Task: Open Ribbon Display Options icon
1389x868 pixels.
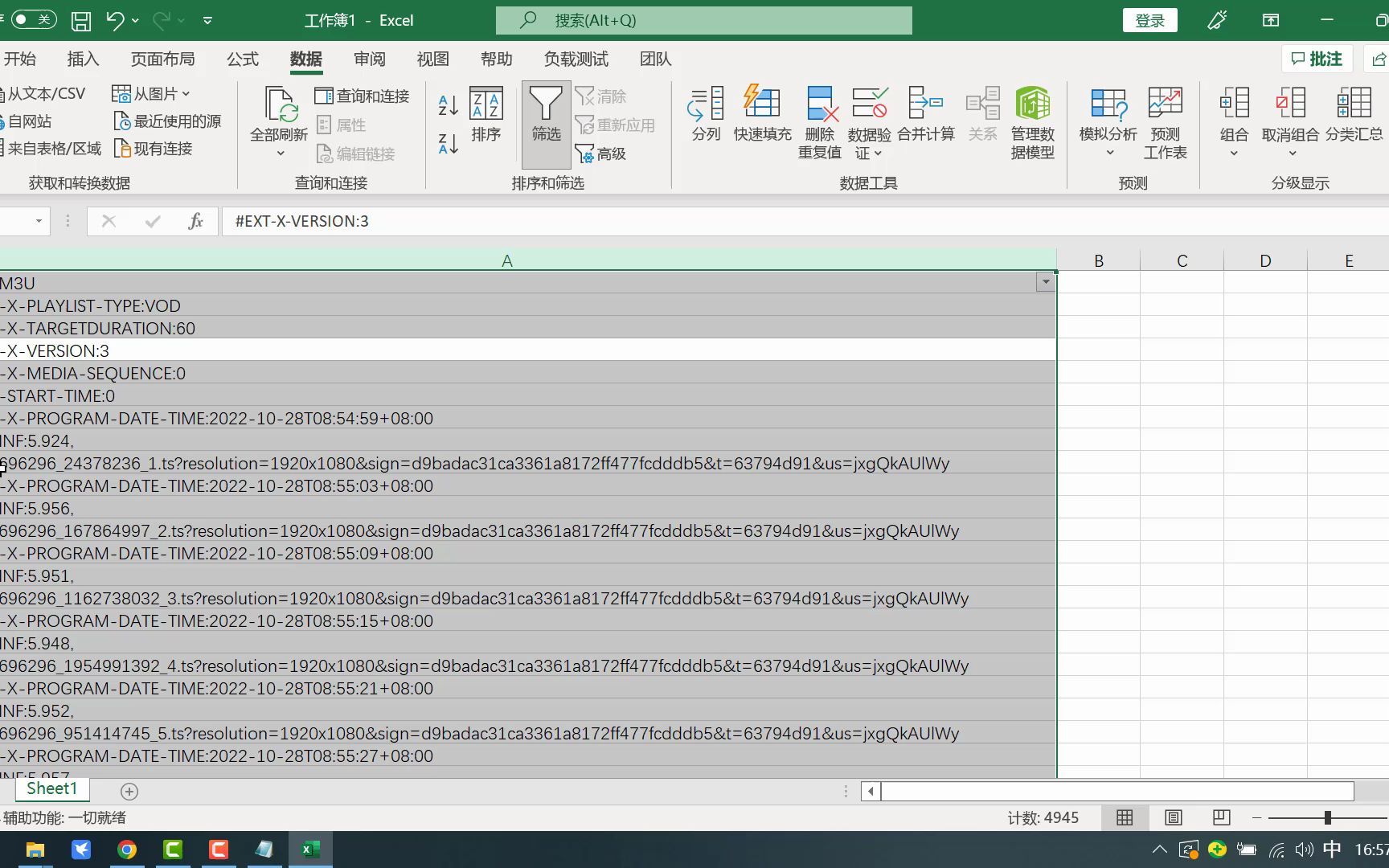Action: (1271, 20)
